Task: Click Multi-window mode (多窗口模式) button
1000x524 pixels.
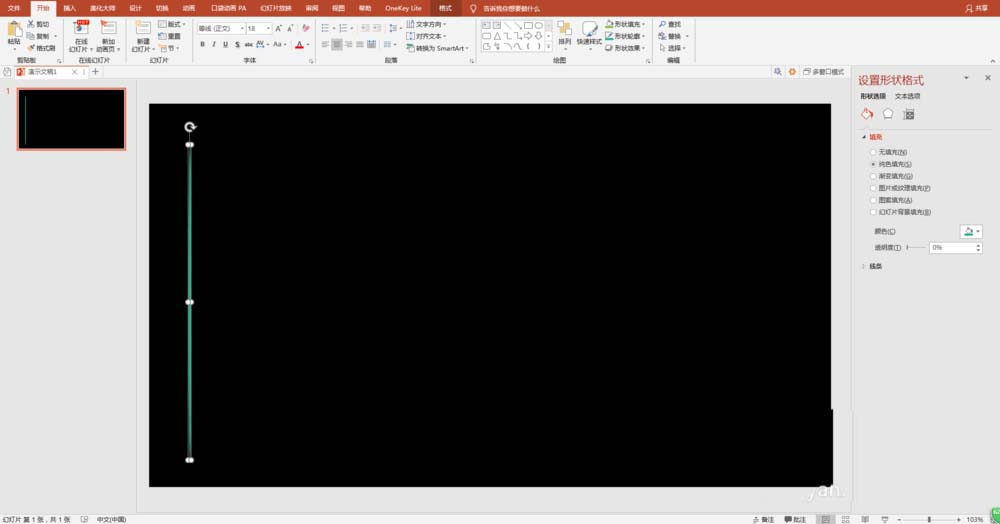Action: (823, 72)
